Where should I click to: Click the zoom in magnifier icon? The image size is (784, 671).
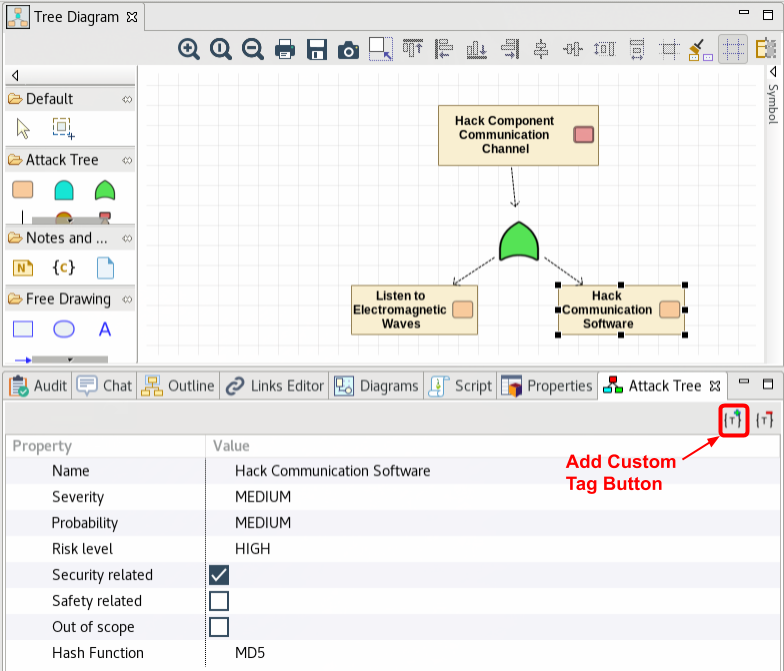click(x=188, y=49)
